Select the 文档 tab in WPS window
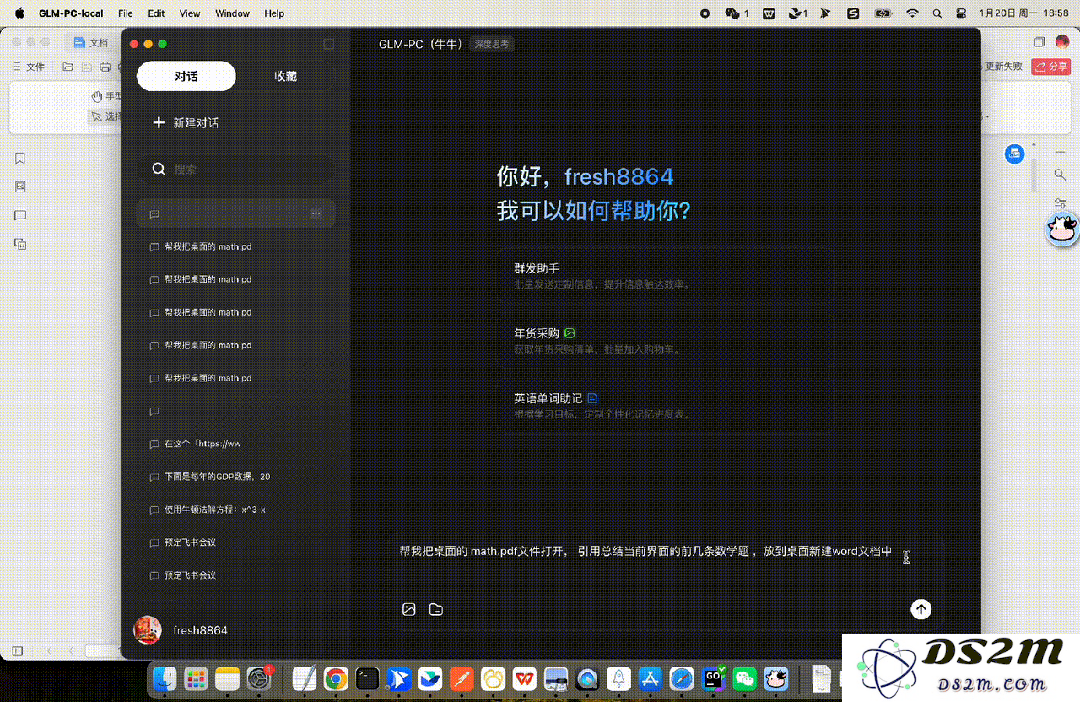The width and height of the screenshot is (1080, 702). click(92, 43)
